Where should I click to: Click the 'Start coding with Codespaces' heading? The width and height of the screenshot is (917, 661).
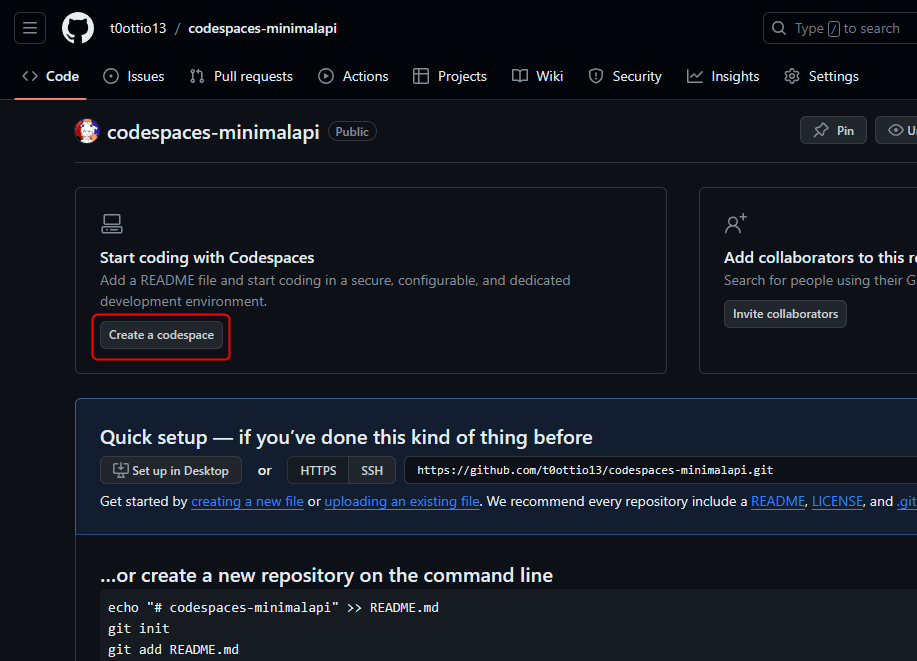point(207,257)
